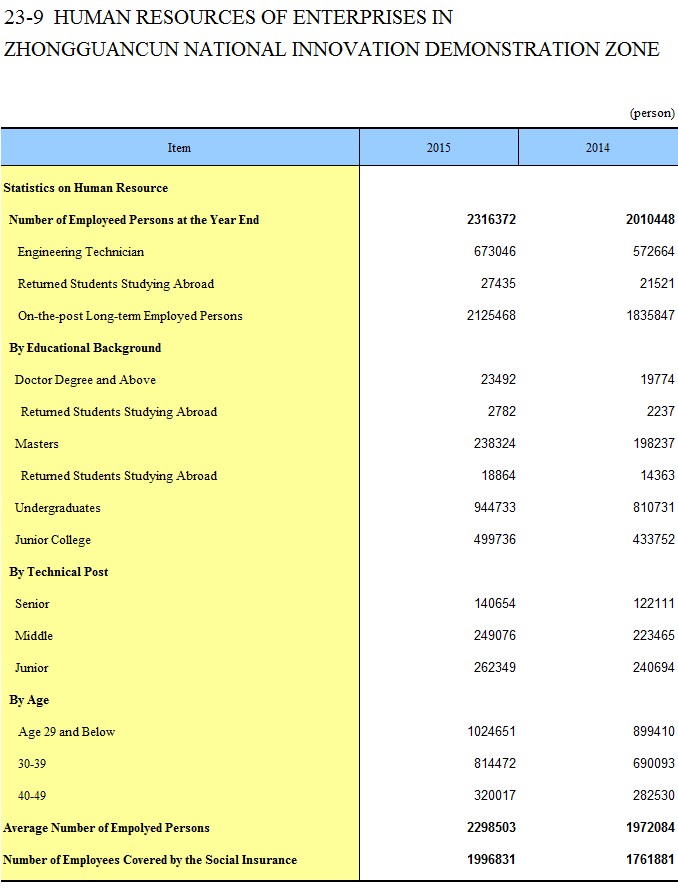This screenshot has width=678, height=888.
Task: Click the value 1996831
Action: click(492, 860)
